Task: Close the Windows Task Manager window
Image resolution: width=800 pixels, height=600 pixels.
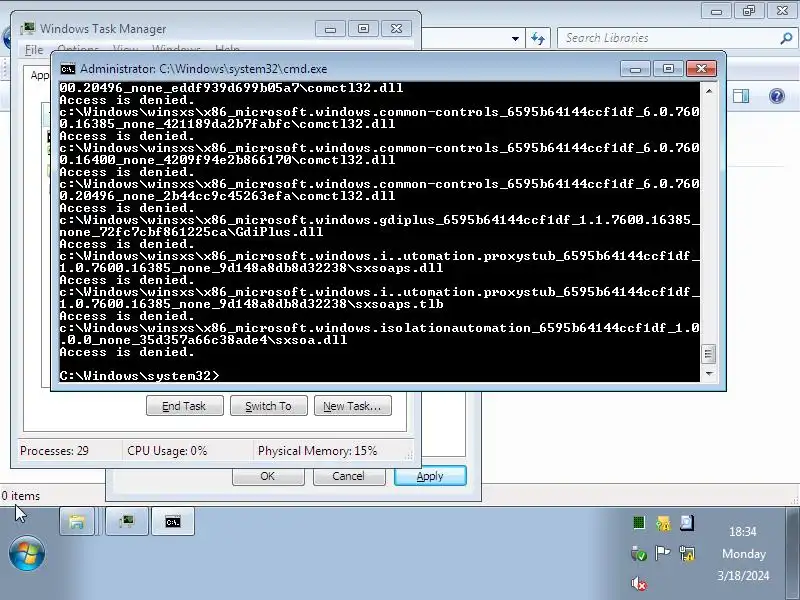Action: click(396, 29)
